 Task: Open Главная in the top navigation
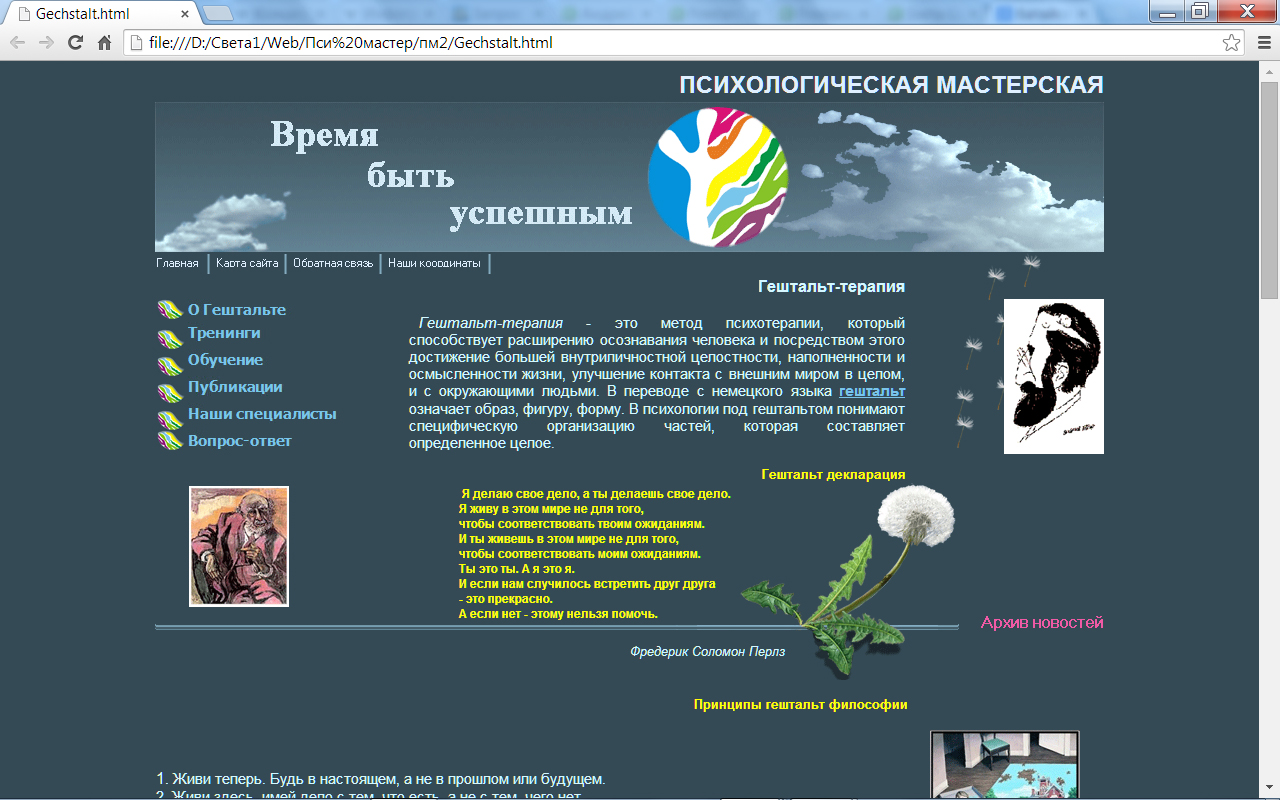coord(177,263)
